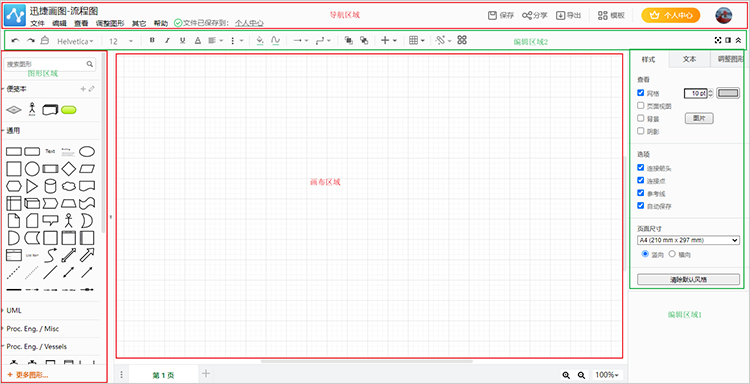Open the 100% zoom dropdown
The height and width of the screenshot is (384, 750).
pos(608,375)
